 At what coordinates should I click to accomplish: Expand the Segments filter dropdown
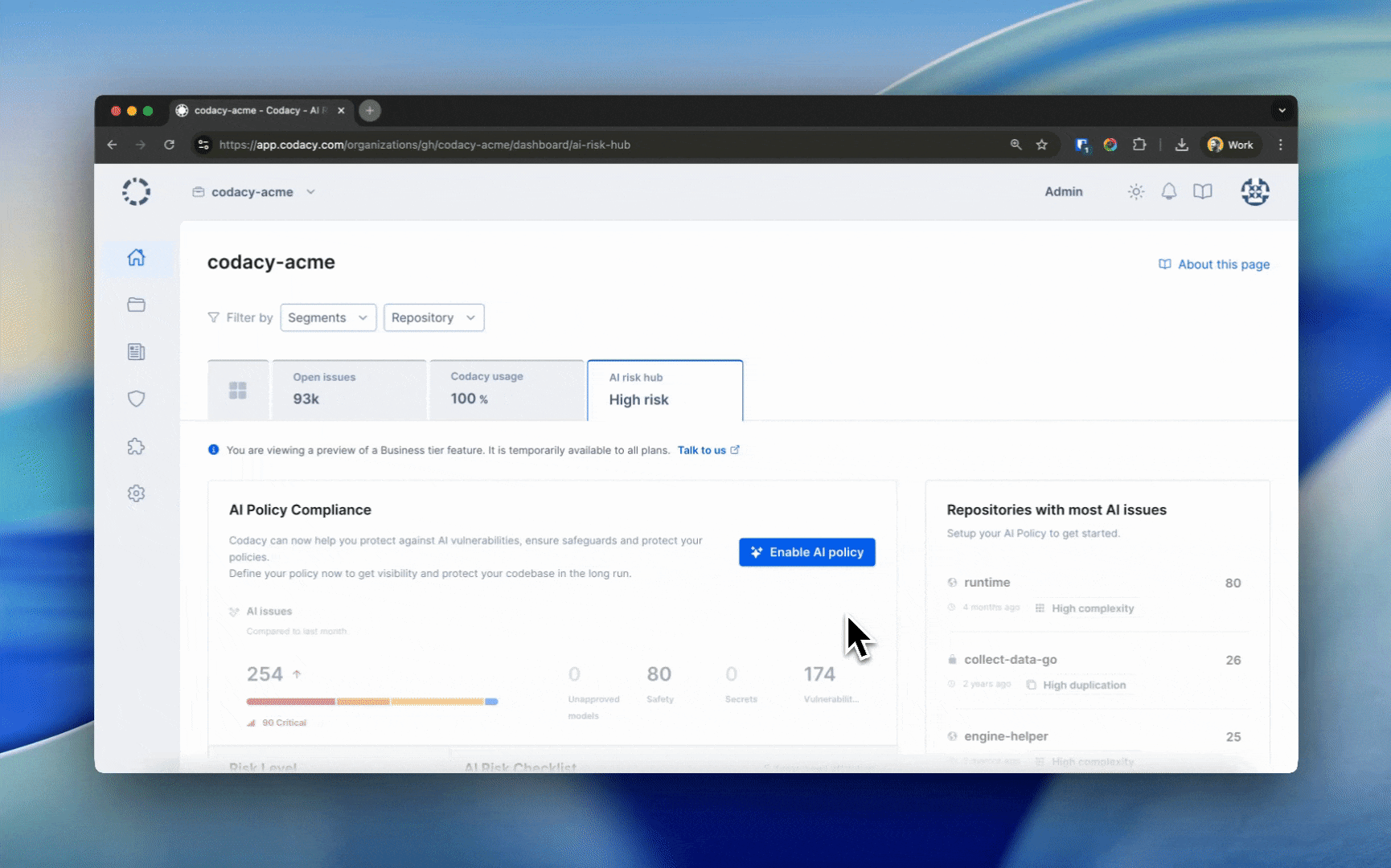tap(328, 317)
